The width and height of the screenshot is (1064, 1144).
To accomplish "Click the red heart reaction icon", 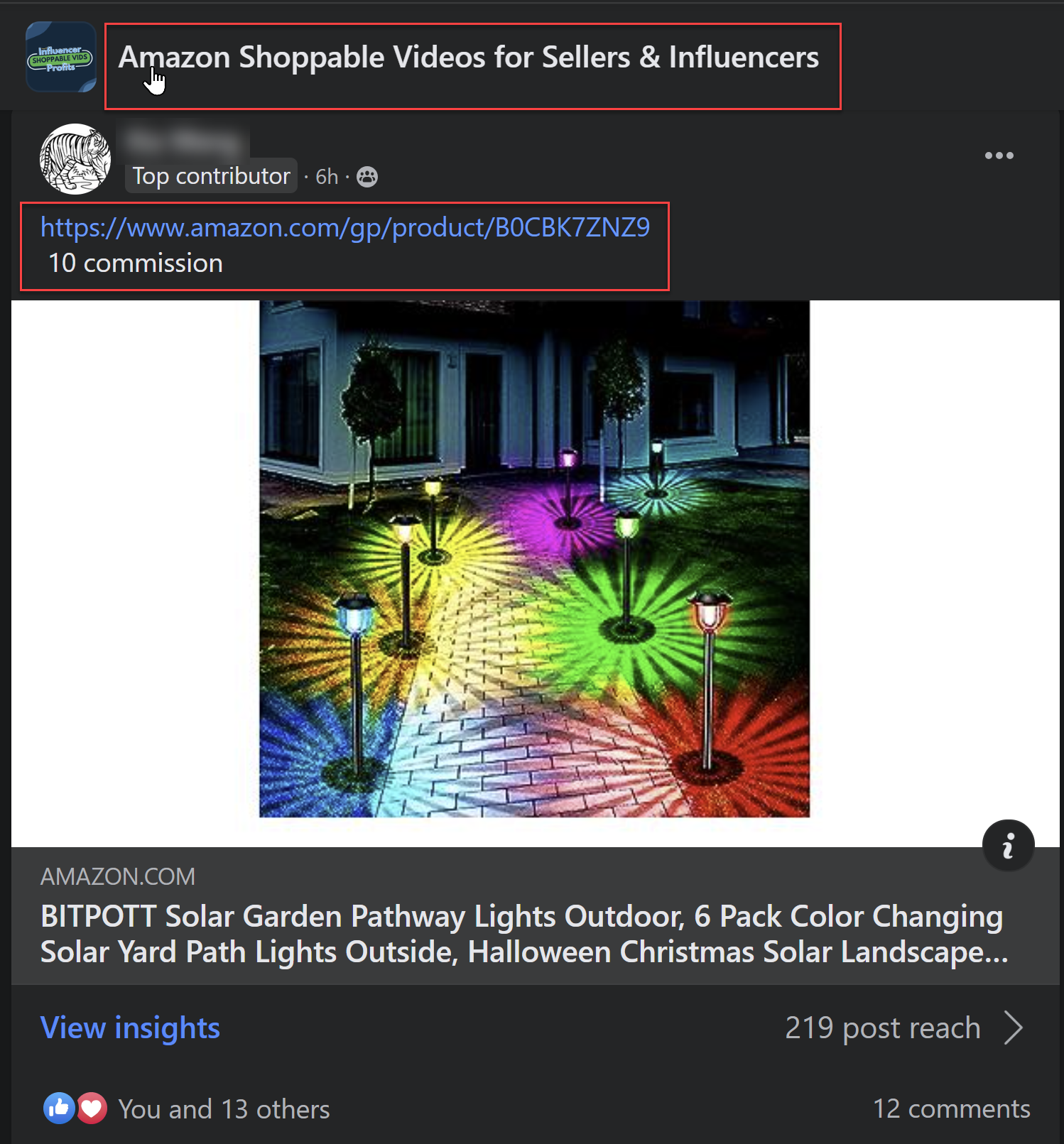I will point(92,1108).
